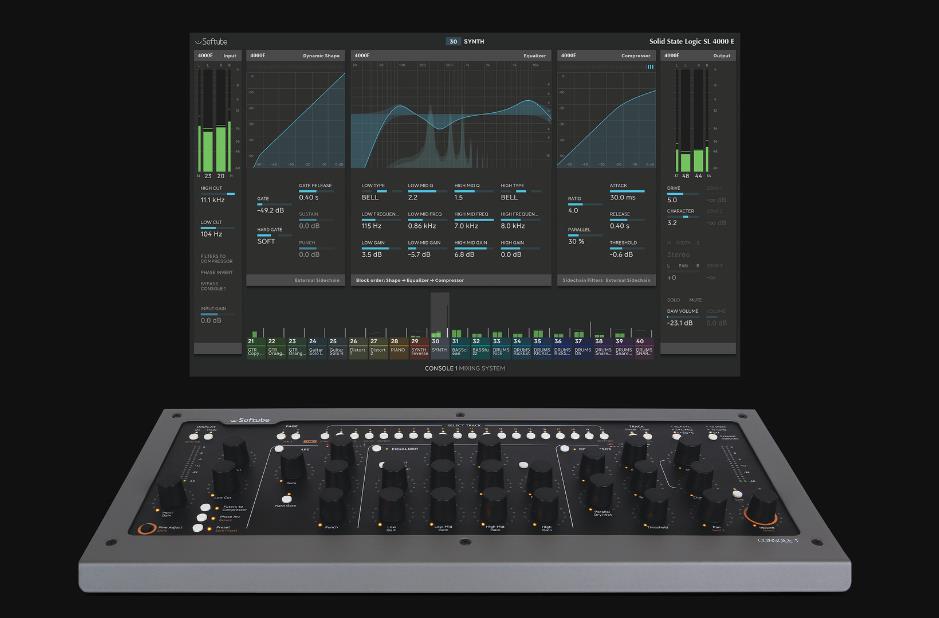Select track 30 SYNTH in the track strip
Image resolution: width=939 pixels, height=618 pixels.
click(x=440, y=347)
